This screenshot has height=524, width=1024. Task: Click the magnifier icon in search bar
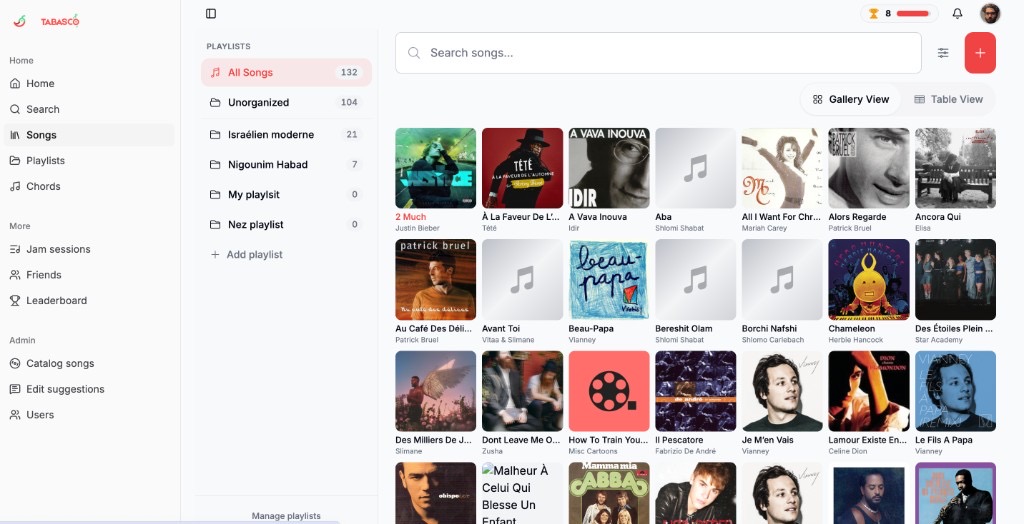[414, 53]
